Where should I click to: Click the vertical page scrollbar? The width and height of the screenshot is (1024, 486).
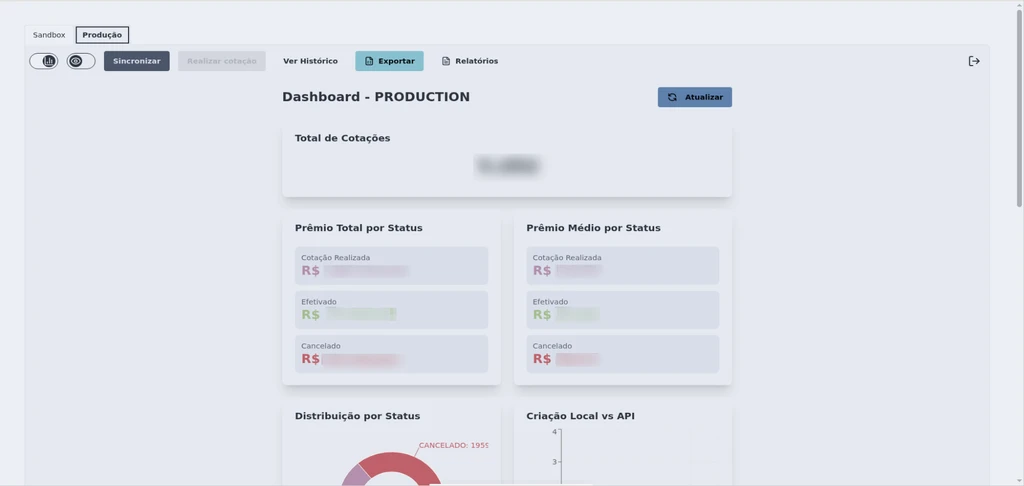[1019, 108]
